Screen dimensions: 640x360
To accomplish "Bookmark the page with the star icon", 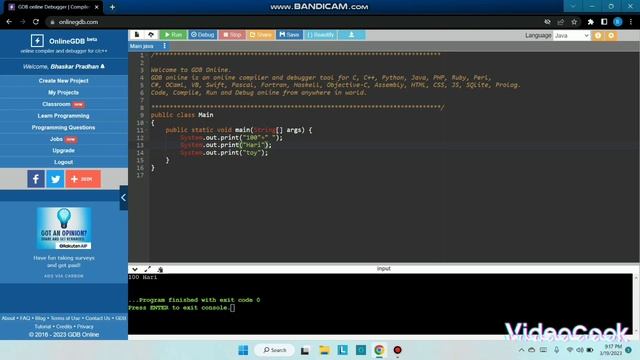I will pyautogui.click(x=574, y=22).
